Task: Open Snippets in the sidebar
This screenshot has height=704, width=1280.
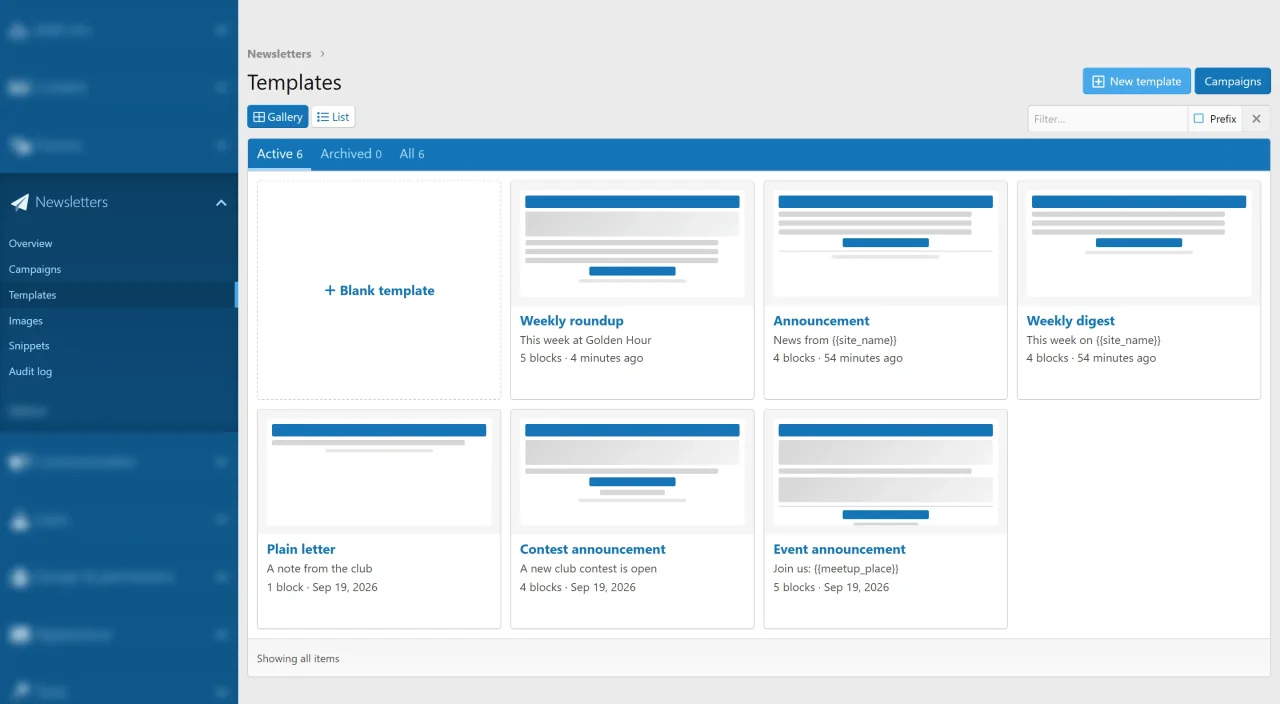Action: [29, 346]
